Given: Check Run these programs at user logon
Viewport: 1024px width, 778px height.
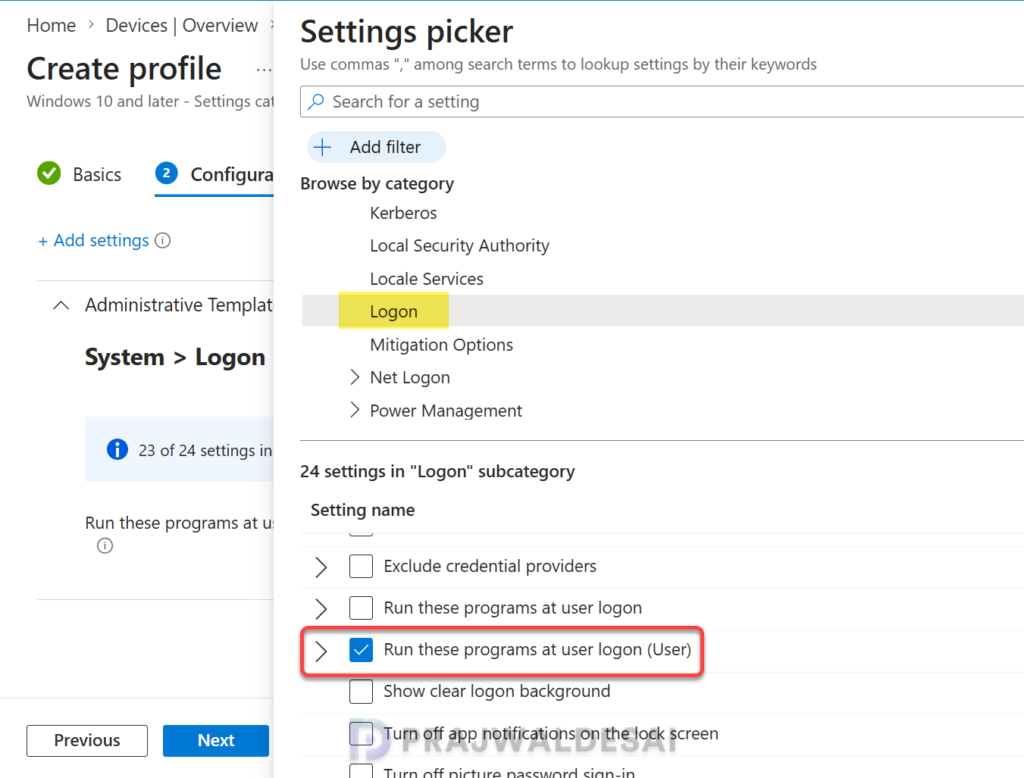Looking at the screenshot, I should click(x=361, y=608).
